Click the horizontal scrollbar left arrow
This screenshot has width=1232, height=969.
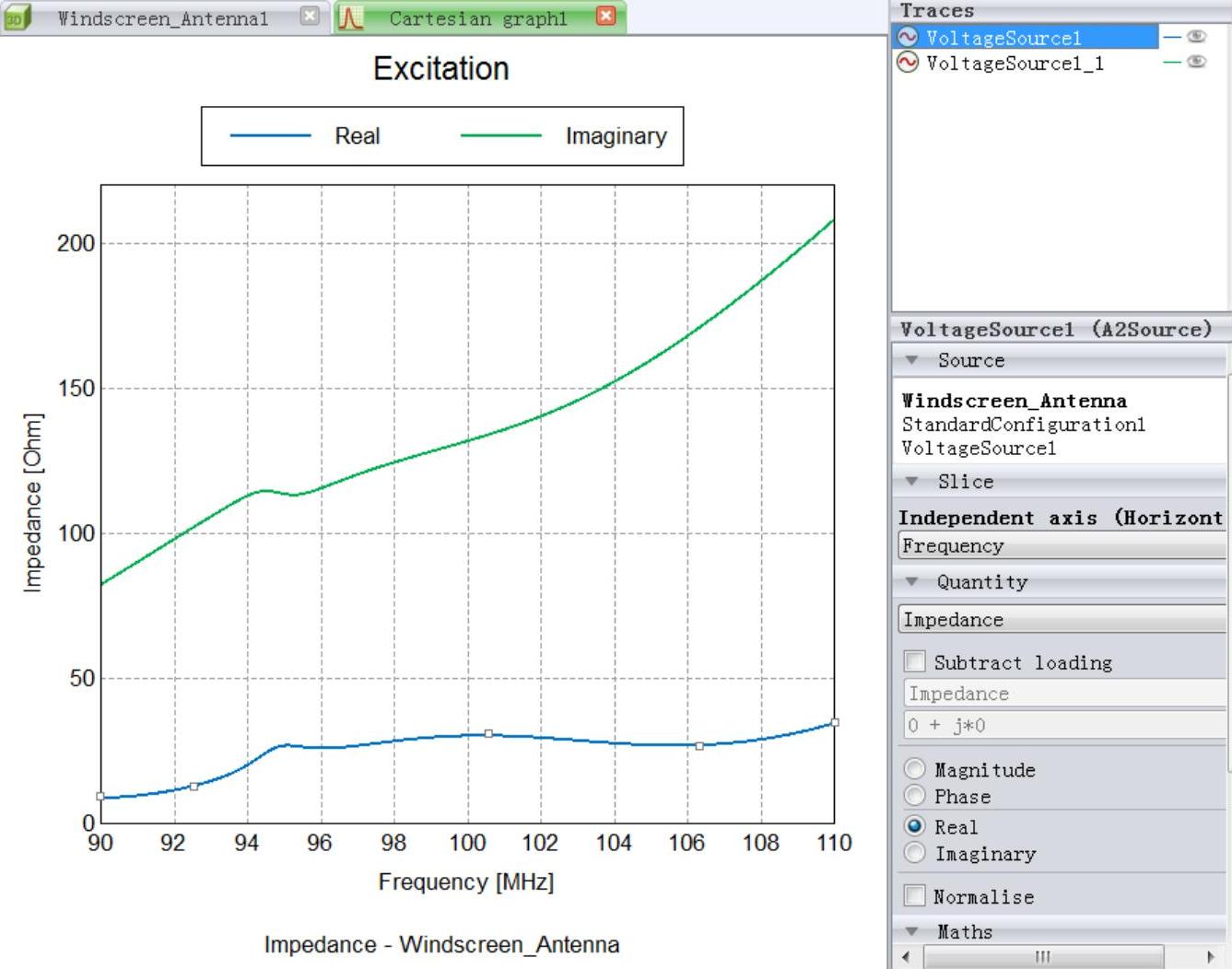[906, 957]
